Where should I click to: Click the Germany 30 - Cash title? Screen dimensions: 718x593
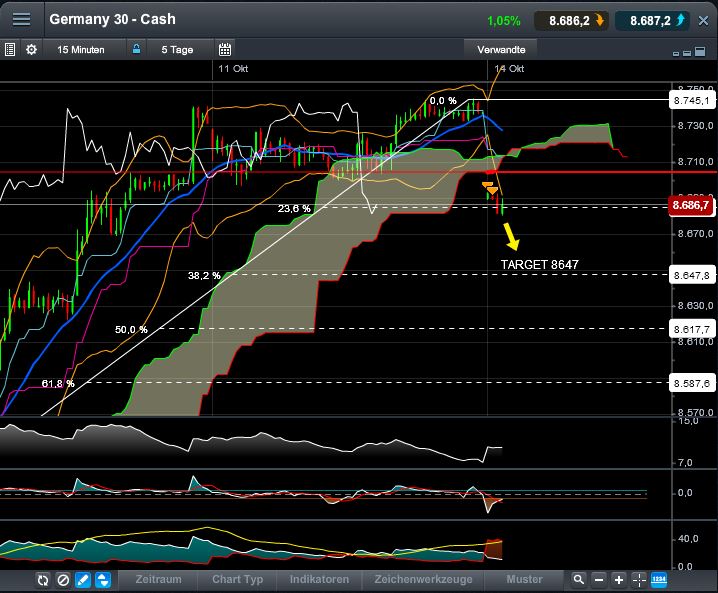113,19
